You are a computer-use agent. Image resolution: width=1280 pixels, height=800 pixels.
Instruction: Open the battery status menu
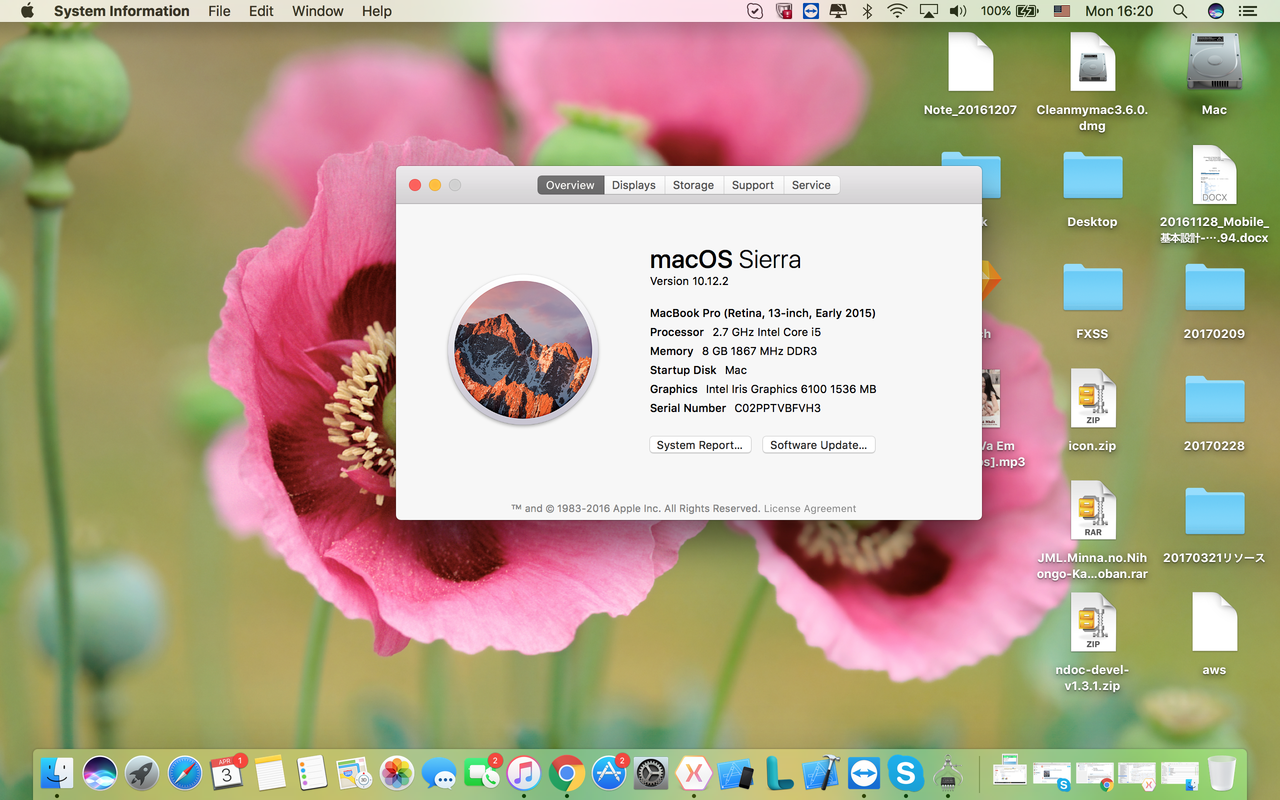point(1009,11)
